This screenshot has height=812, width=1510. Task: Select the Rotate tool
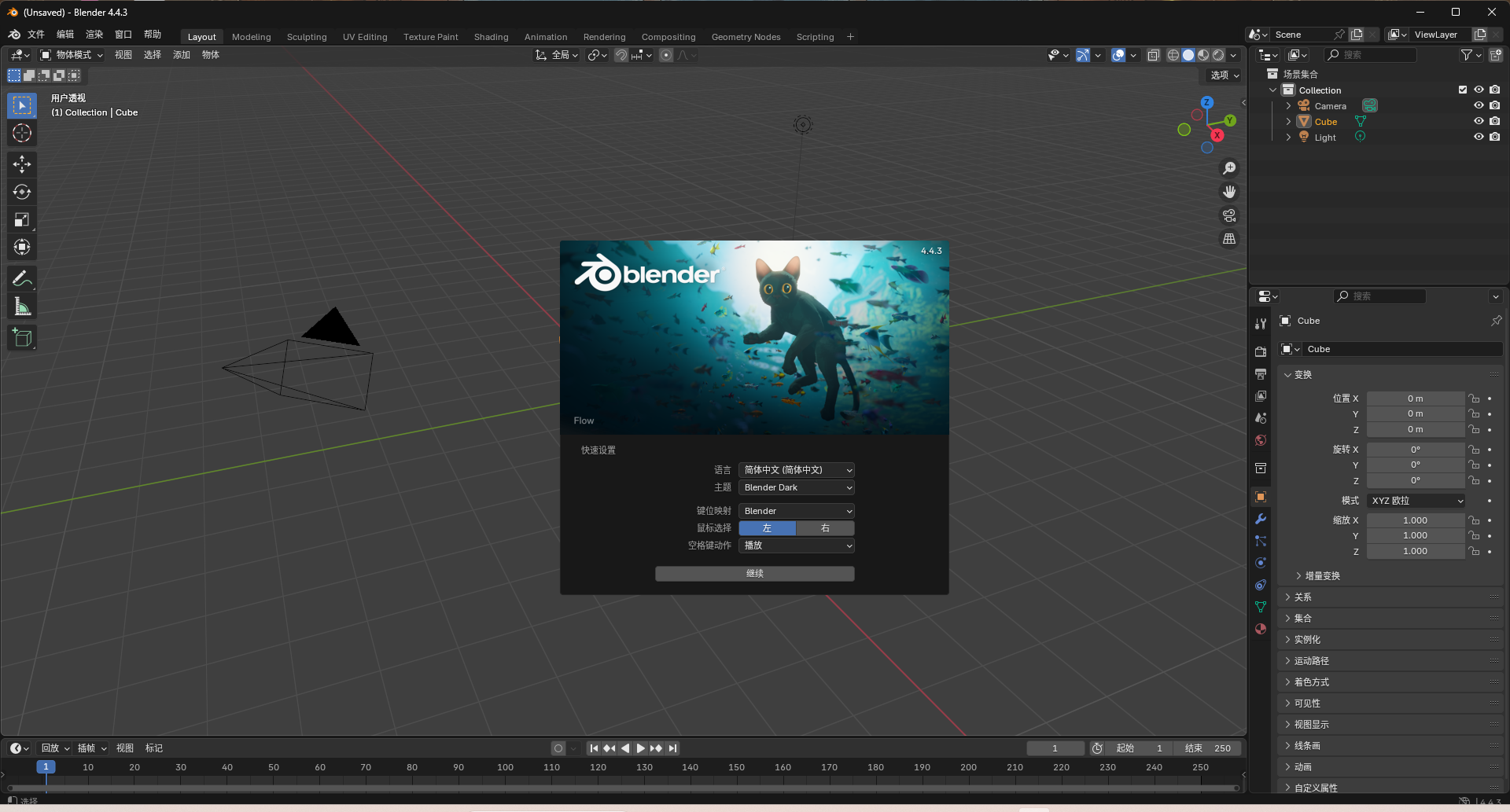[21, 191]
